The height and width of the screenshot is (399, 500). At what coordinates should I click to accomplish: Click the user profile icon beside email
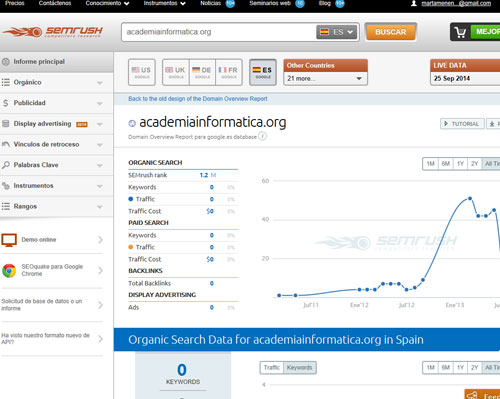tap(414, 3)
